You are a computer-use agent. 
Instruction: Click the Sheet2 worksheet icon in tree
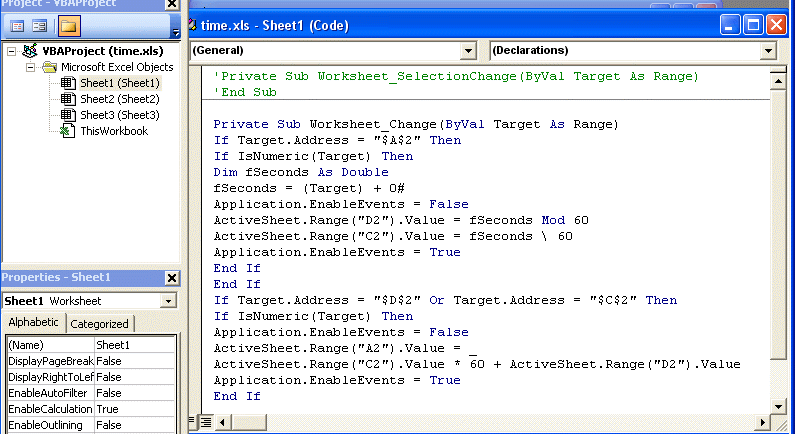(68, 99)
